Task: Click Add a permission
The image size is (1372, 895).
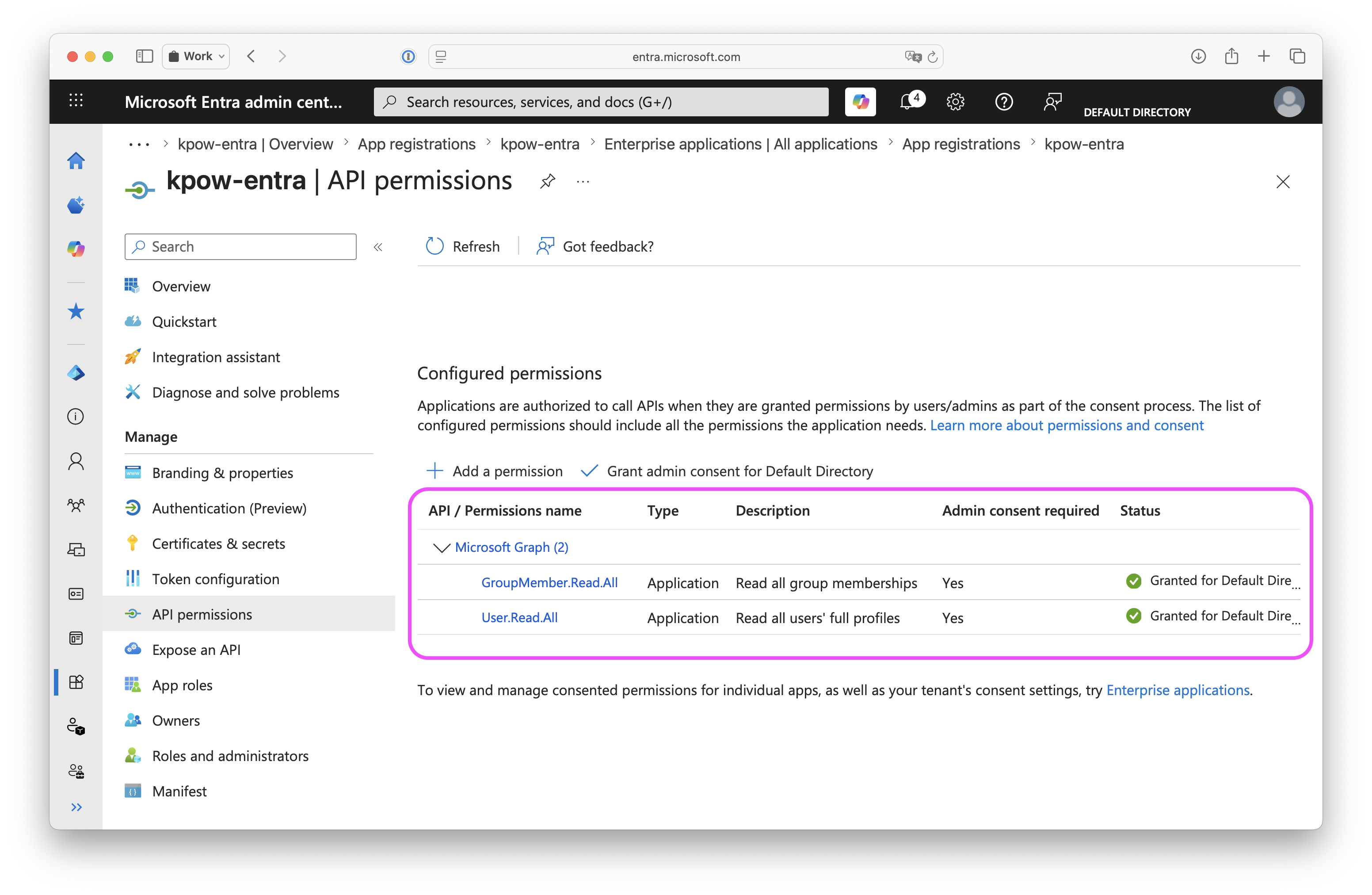Action: [x=494, y=470]
